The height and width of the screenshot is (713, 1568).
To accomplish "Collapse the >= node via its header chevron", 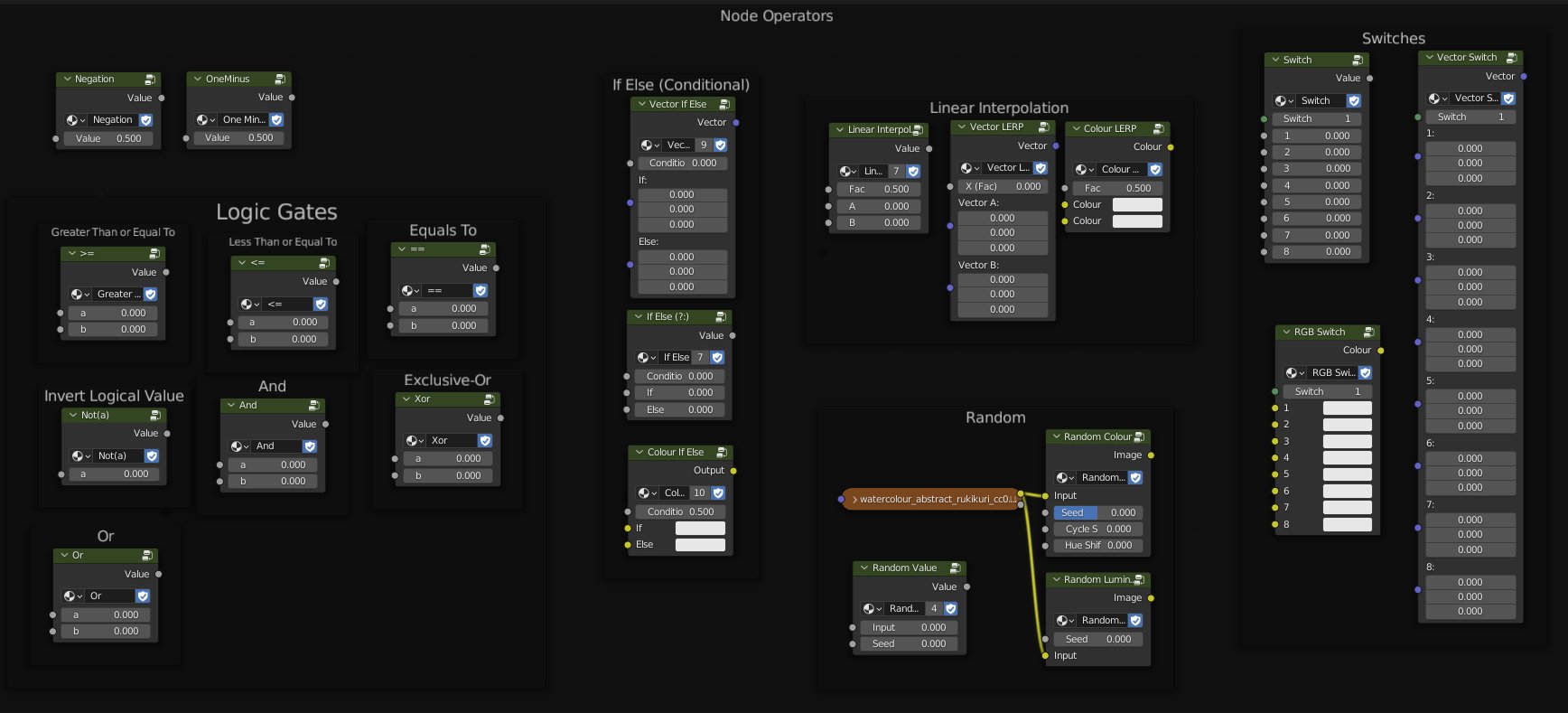I will [72, 254].
